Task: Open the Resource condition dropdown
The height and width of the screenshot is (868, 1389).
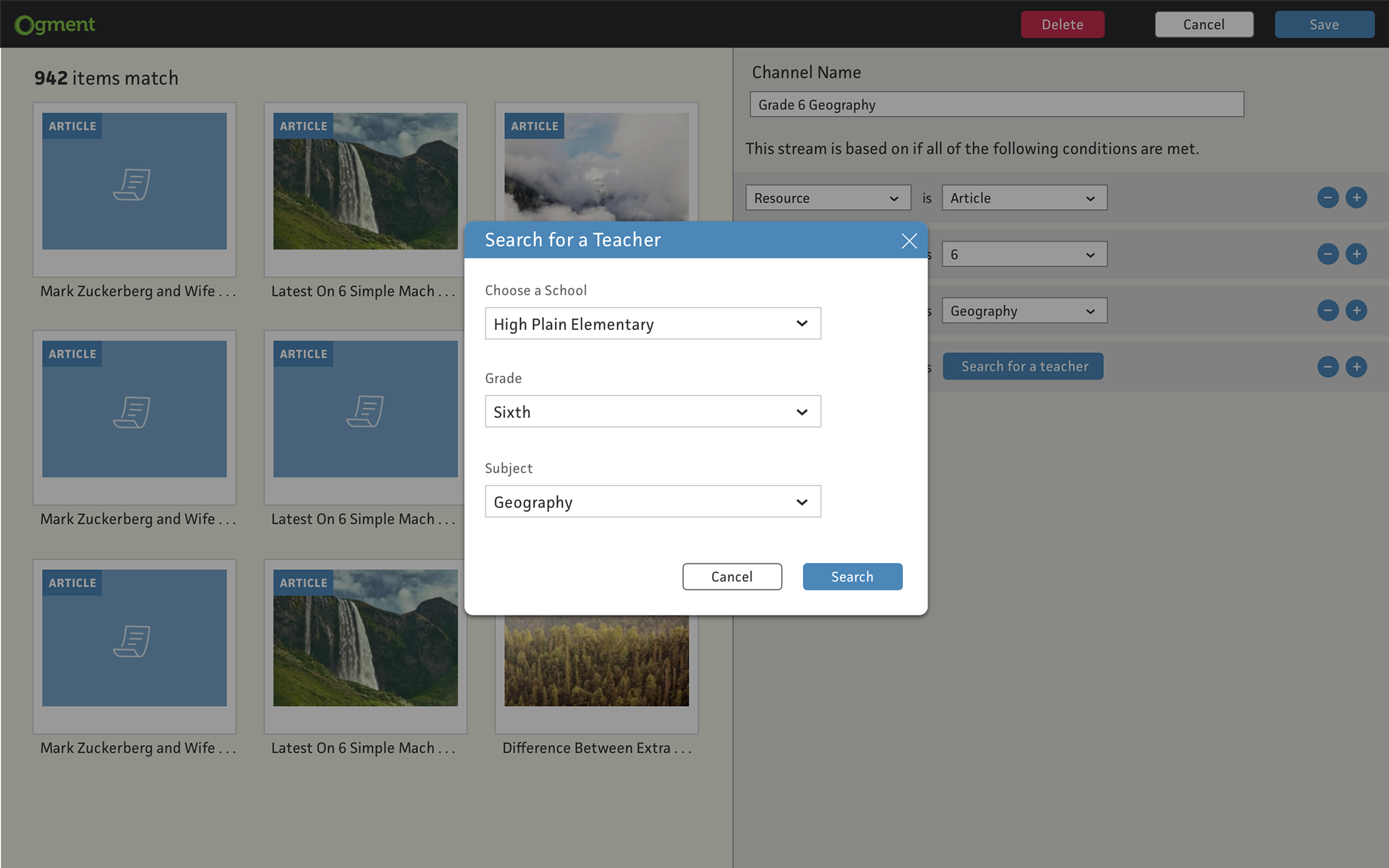Action: tap(827, 197)
